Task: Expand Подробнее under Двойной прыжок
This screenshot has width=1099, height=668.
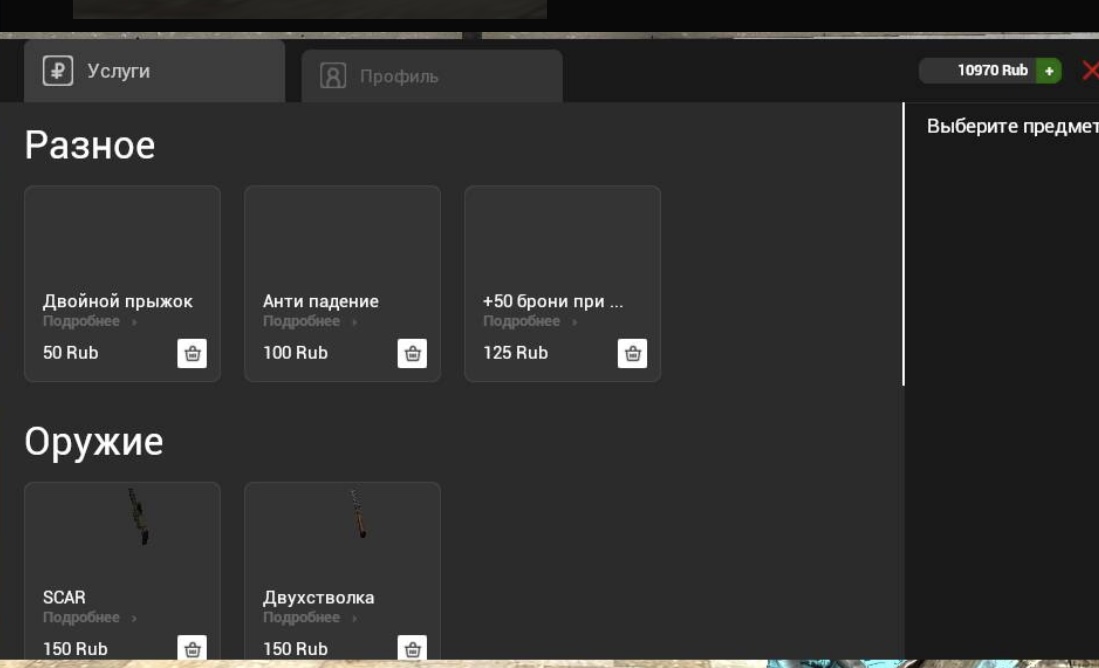Action: coord(89,322)
